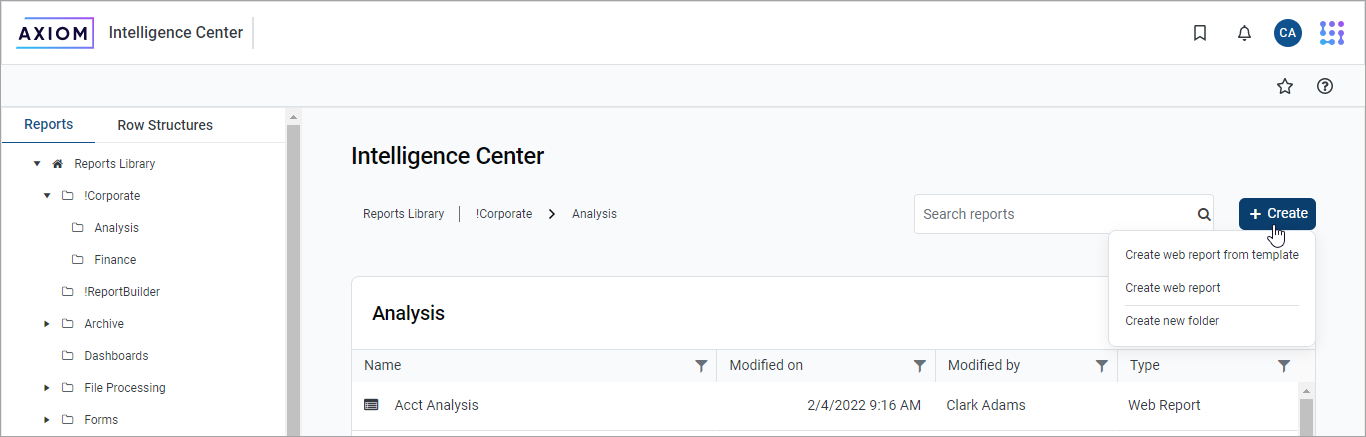1366x437 pixels.
Task: Open the CA user avatar menu
Action: (x=1288, y=33)
